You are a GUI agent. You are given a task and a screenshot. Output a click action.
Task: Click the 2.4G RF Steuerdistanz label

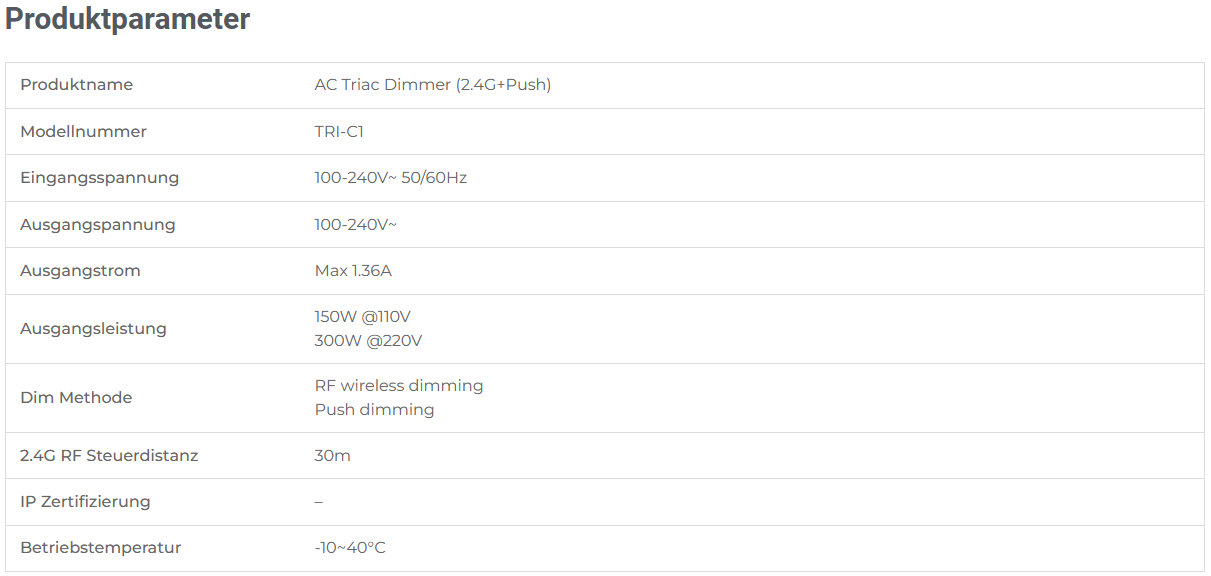point(109,455)
